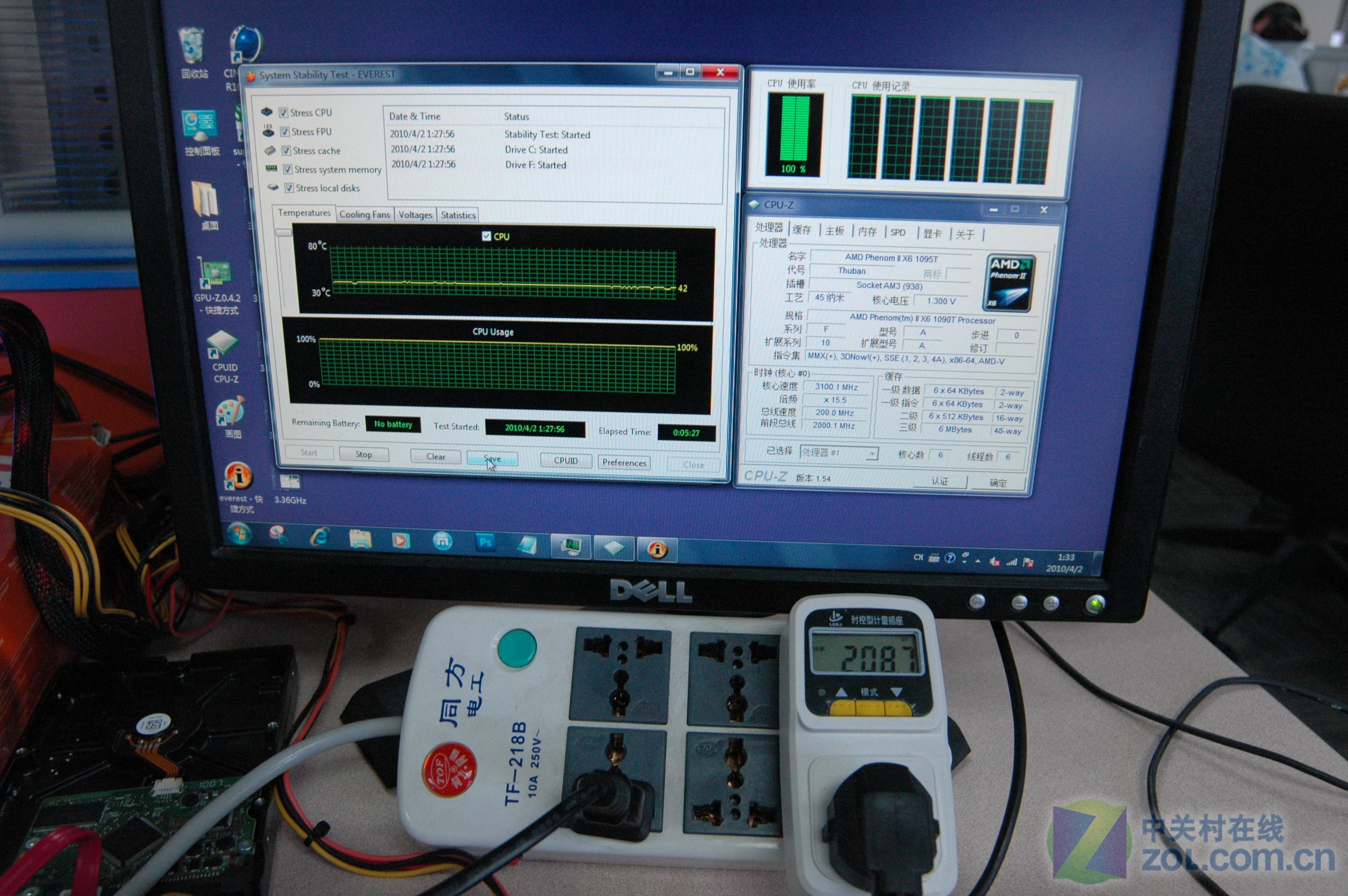Switch to the CPU monitor taskbar window
The width and height of the screenshot is (1348, 896).
click(x=570, y=546)
